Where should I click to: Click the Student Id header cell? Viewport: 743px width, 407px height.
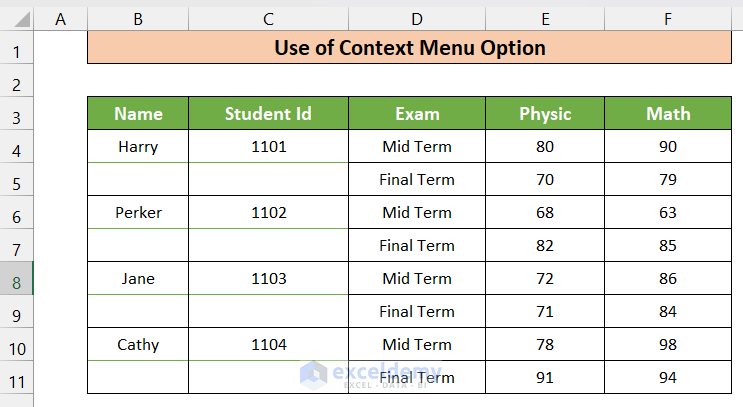pos(268,114)
